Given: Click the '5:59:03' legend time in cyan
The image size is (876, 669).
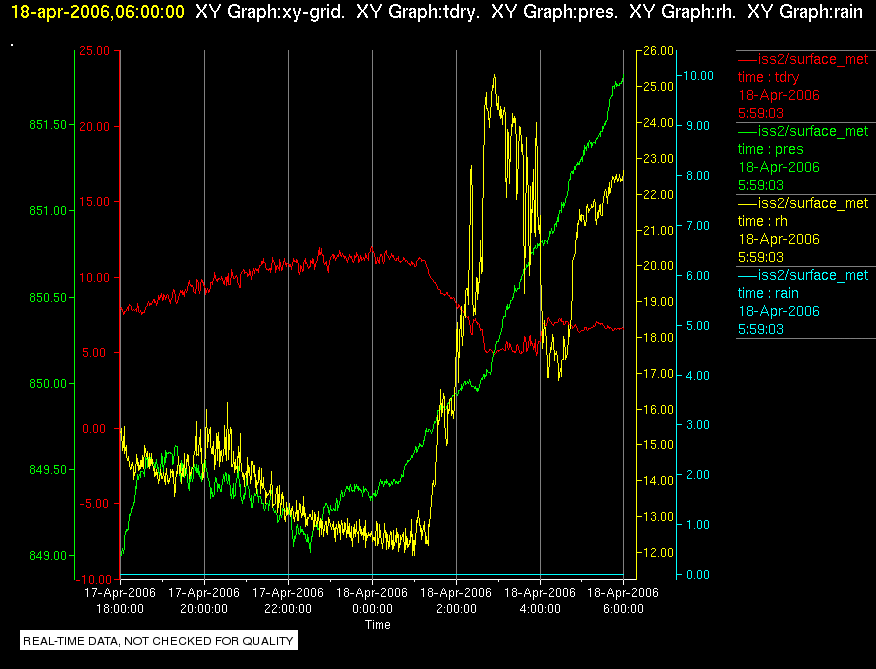Looking at the screenshot, I should pyautogui.click(x=761, y=329).
